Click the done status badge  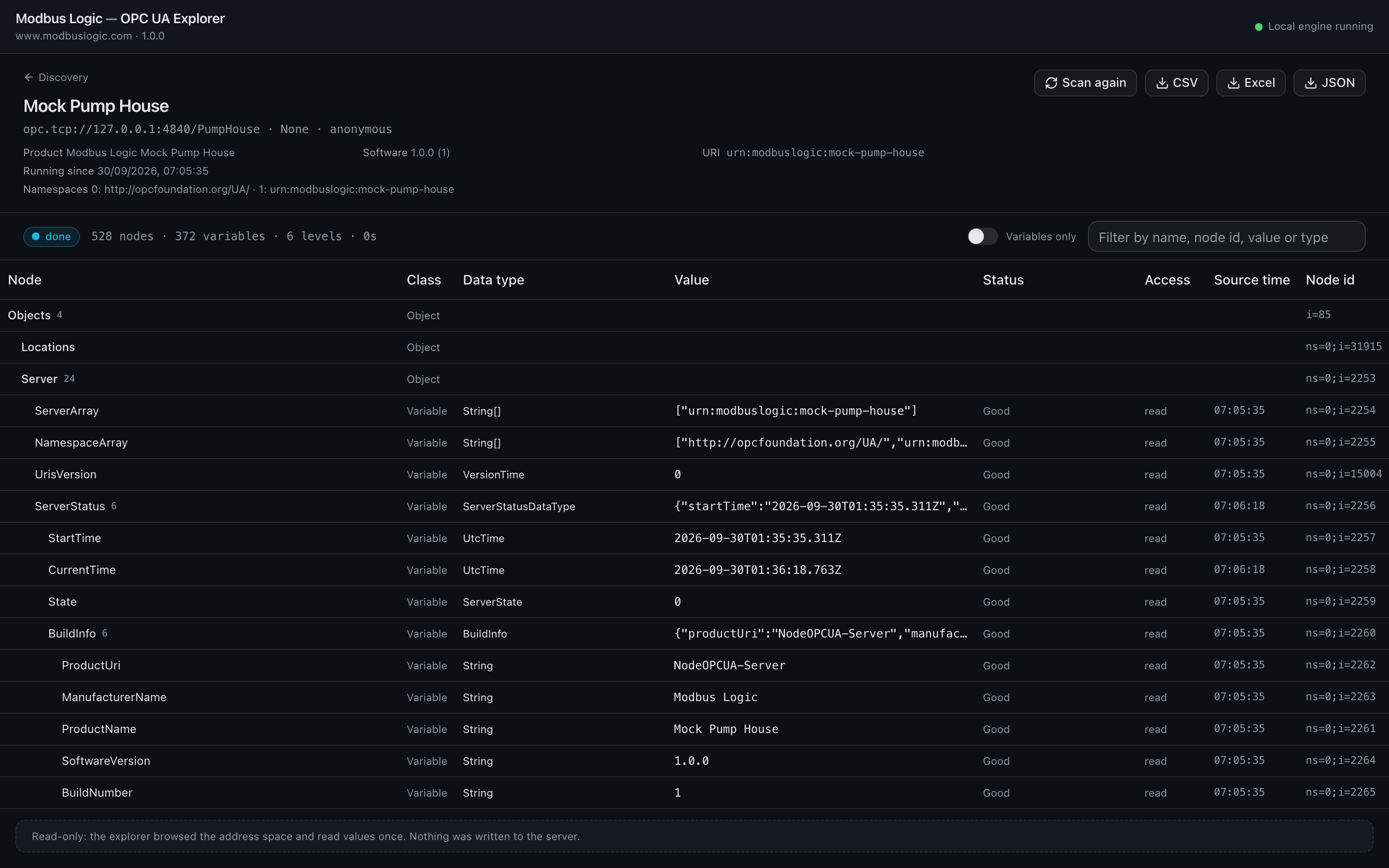[x=52, y=236]
